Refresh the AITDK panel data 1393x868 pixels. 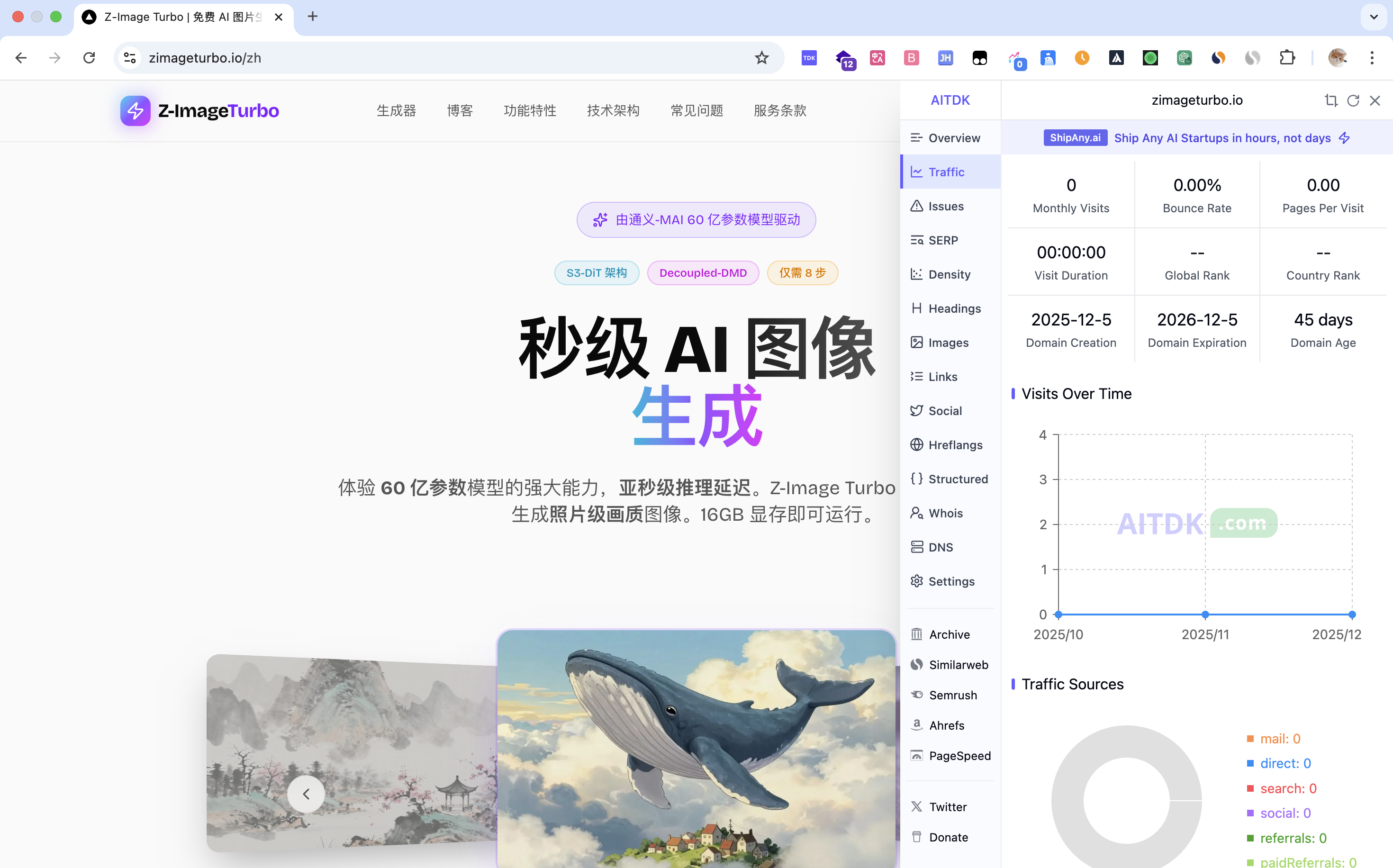1353,100
